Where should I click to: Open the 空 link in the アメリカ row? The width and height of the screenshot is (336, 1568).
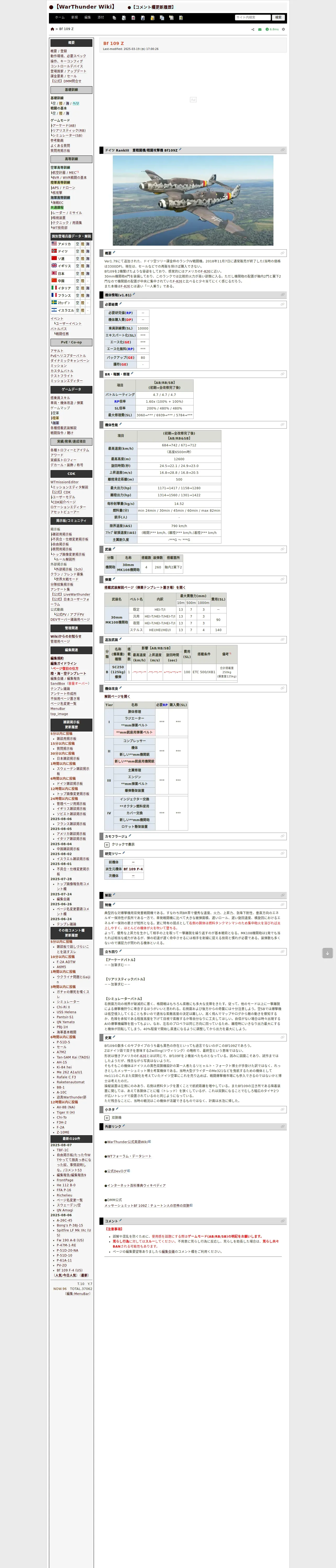[x=77, y=244]
